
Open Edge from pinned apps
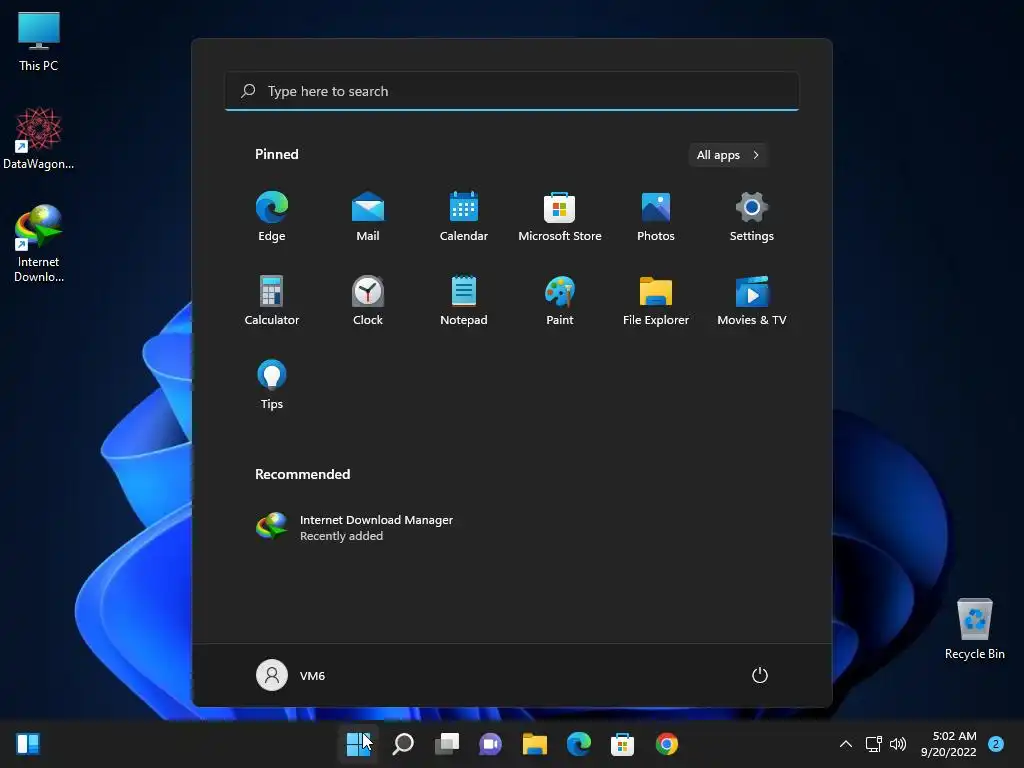point(272,217)
